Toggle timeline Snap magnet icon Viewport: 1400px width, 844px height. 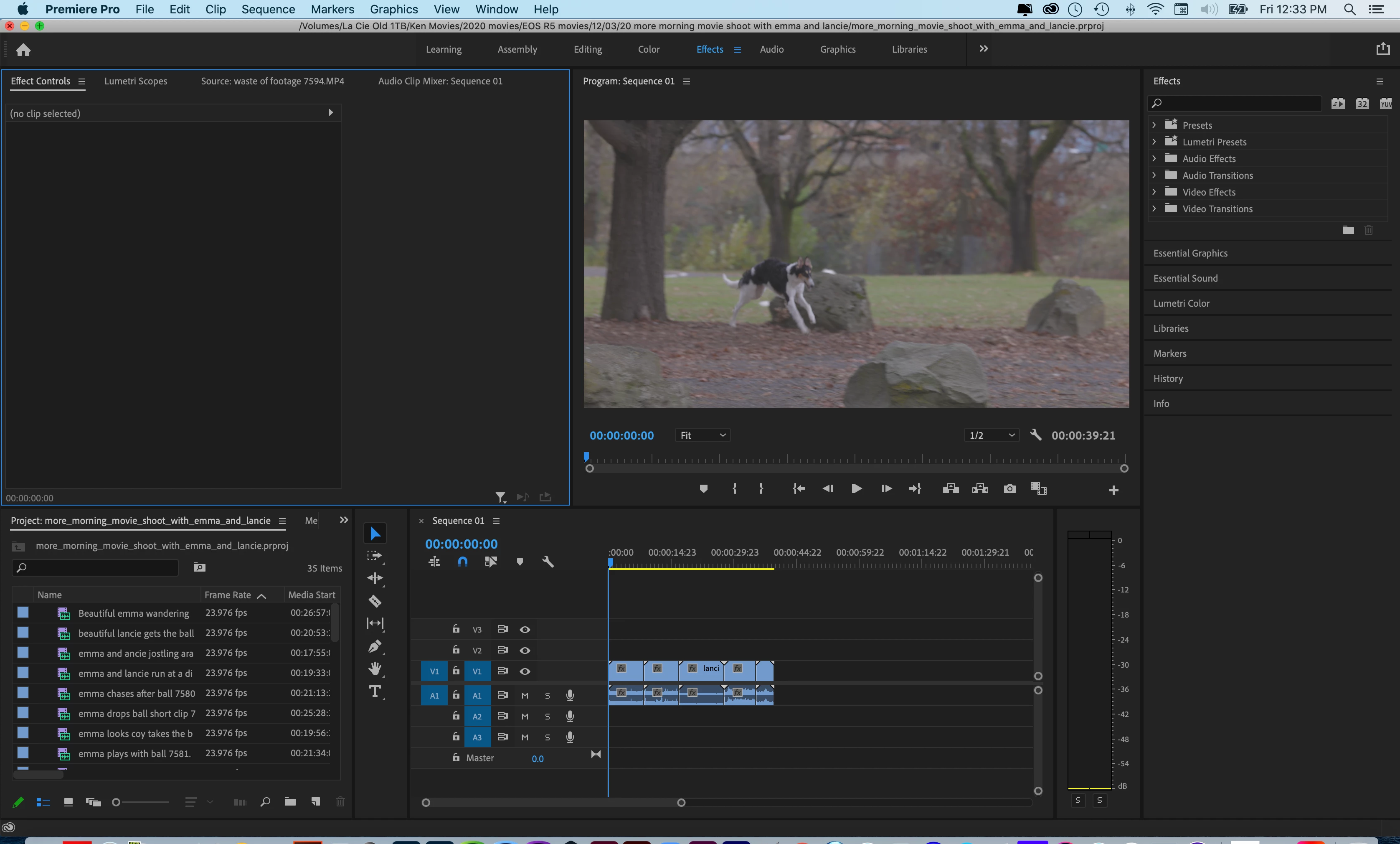[462, 562]
